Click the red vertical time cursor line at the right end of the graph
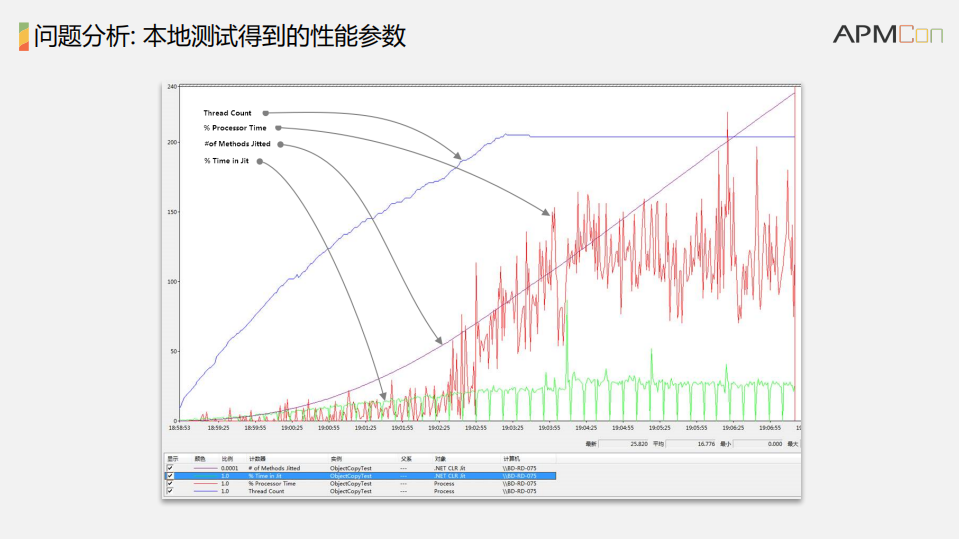959x539 pixels. pyautogui.click(x=795, y=254)
